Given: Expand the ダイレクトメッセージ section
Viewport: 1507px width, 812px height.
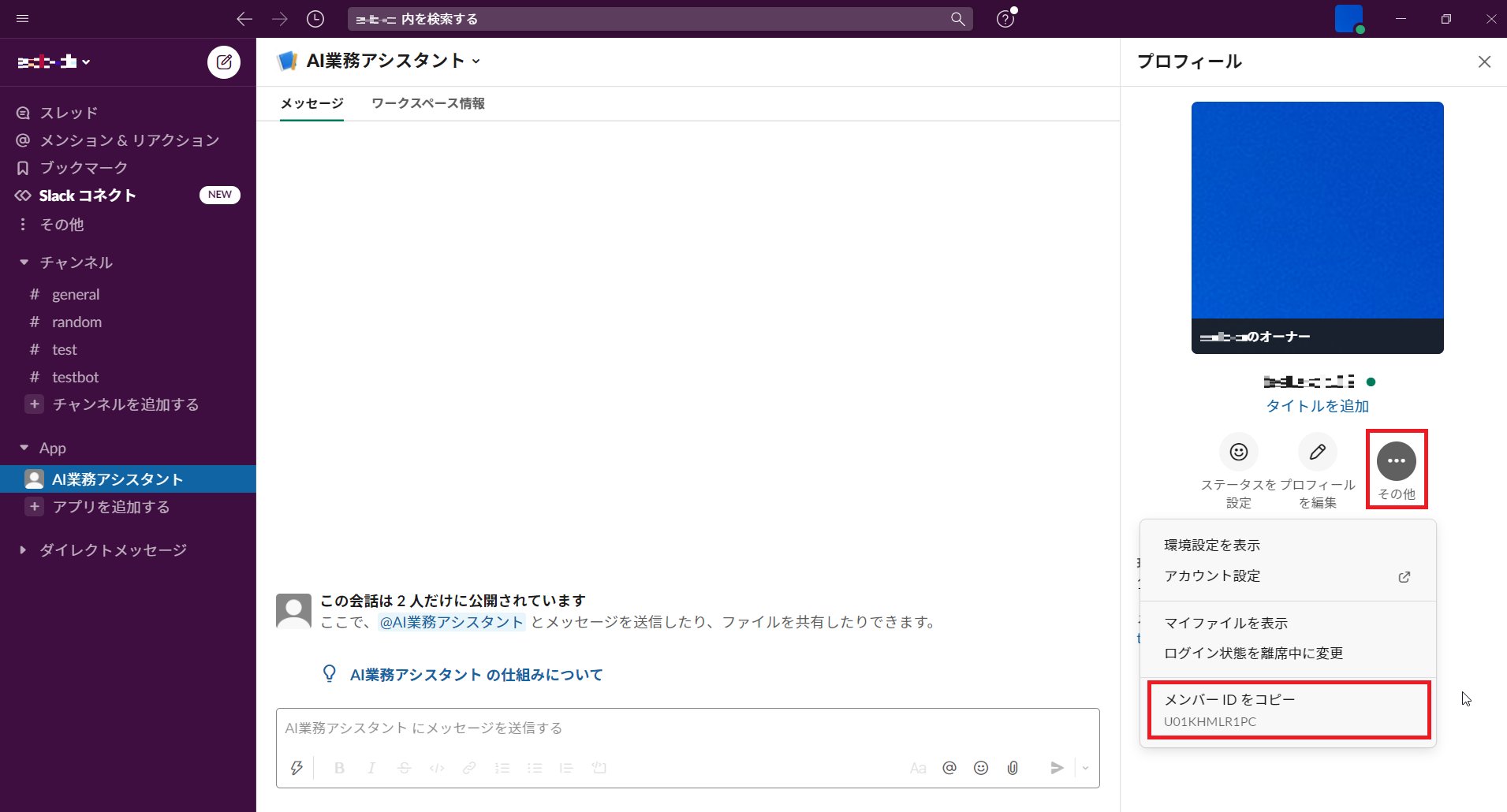Looking at the screenshot, I should click(24, 550).
